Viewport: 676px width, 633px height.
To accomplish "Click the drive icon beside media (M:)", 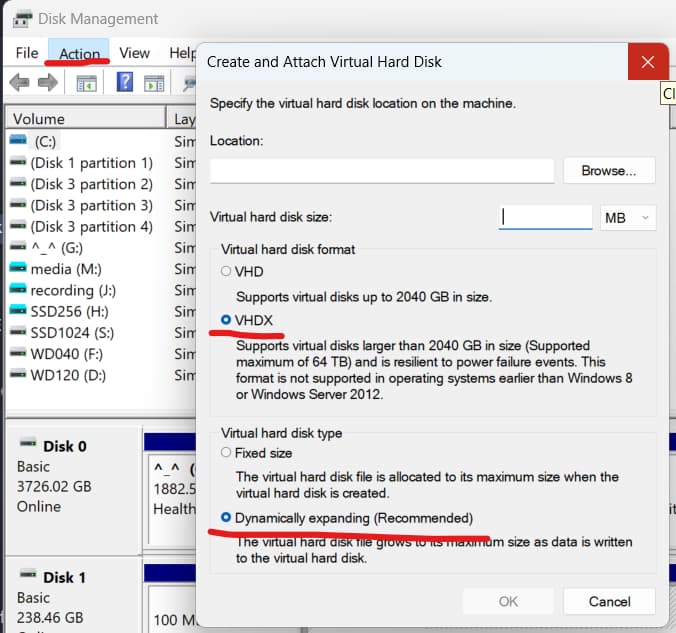I will pos(19,268).
